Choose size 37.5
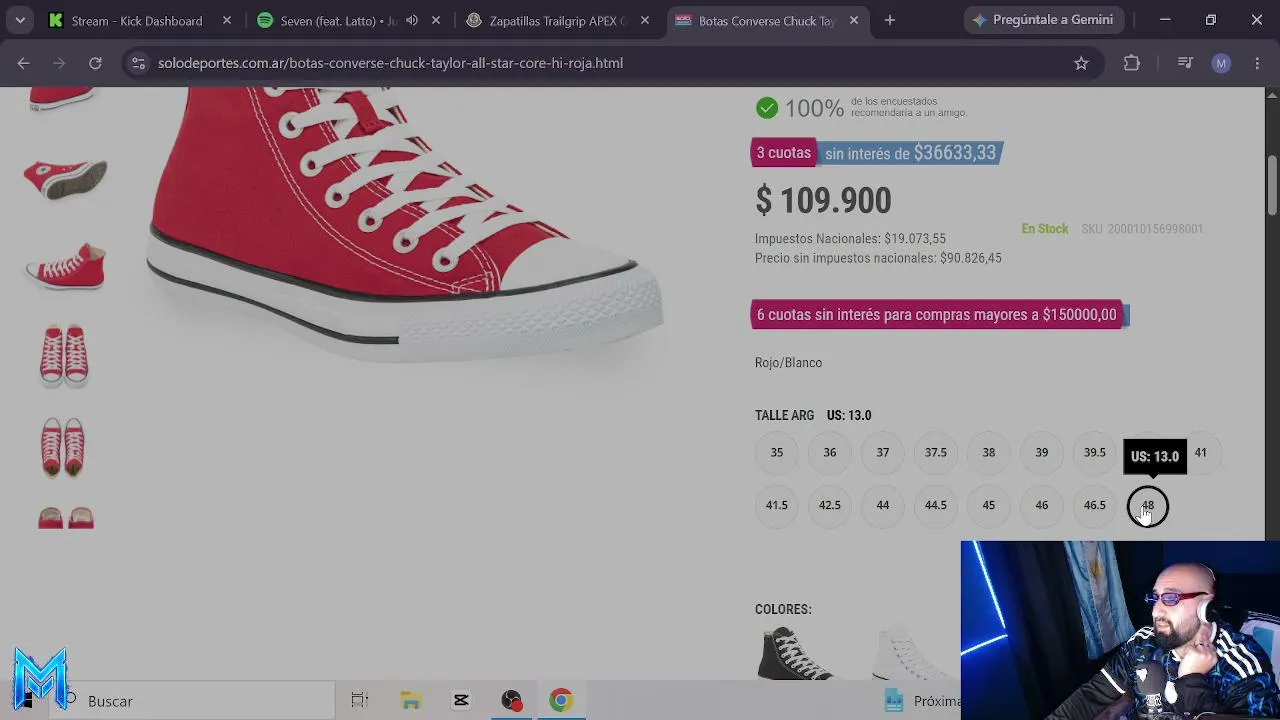Image resolution: width=1280 pixels, height=720 pixels. tap(936, 453)
